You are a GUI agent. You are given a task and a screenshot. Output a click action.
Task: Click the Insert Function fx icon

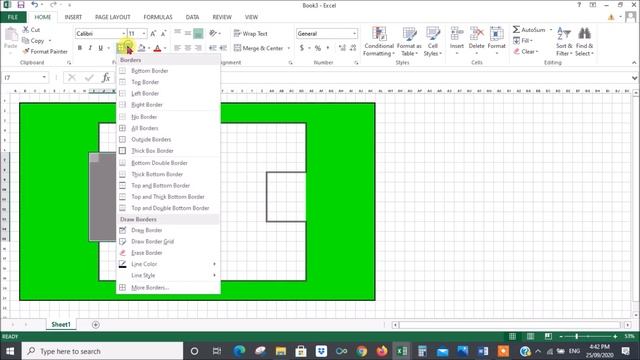coord(106,78)
